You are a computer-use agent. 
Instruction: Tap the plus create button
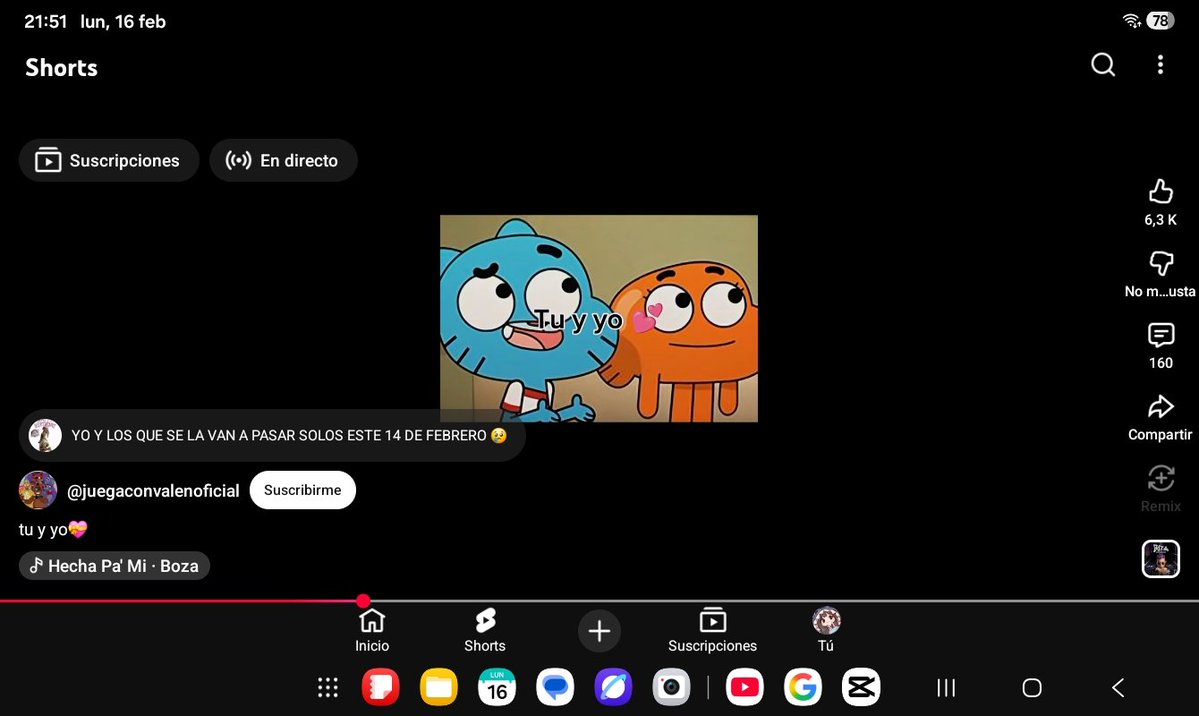click(599, 631)
